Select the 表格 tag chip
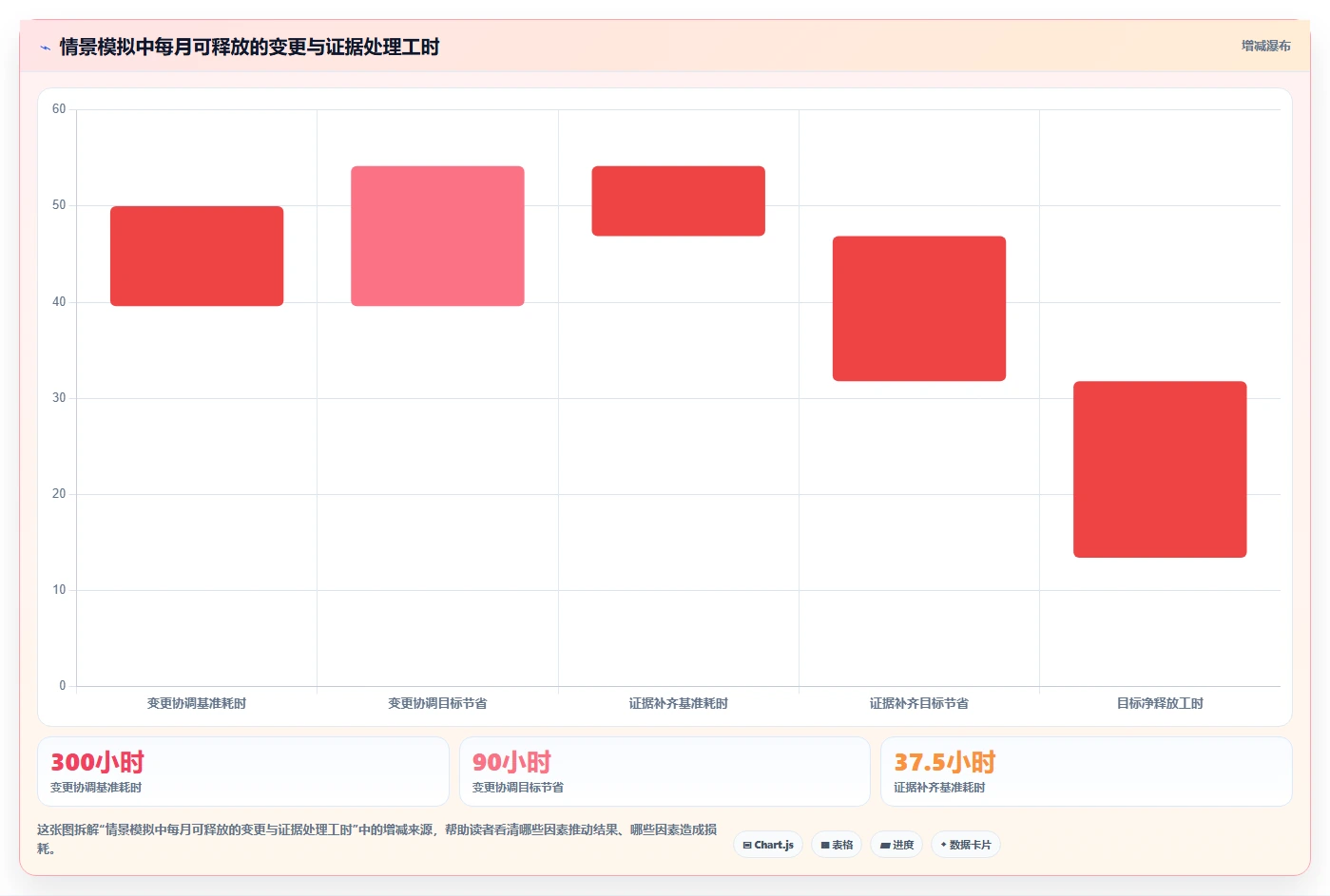The width and height of the screenshot is (1330, 896). pyautogui.click(x=837, y=845)
